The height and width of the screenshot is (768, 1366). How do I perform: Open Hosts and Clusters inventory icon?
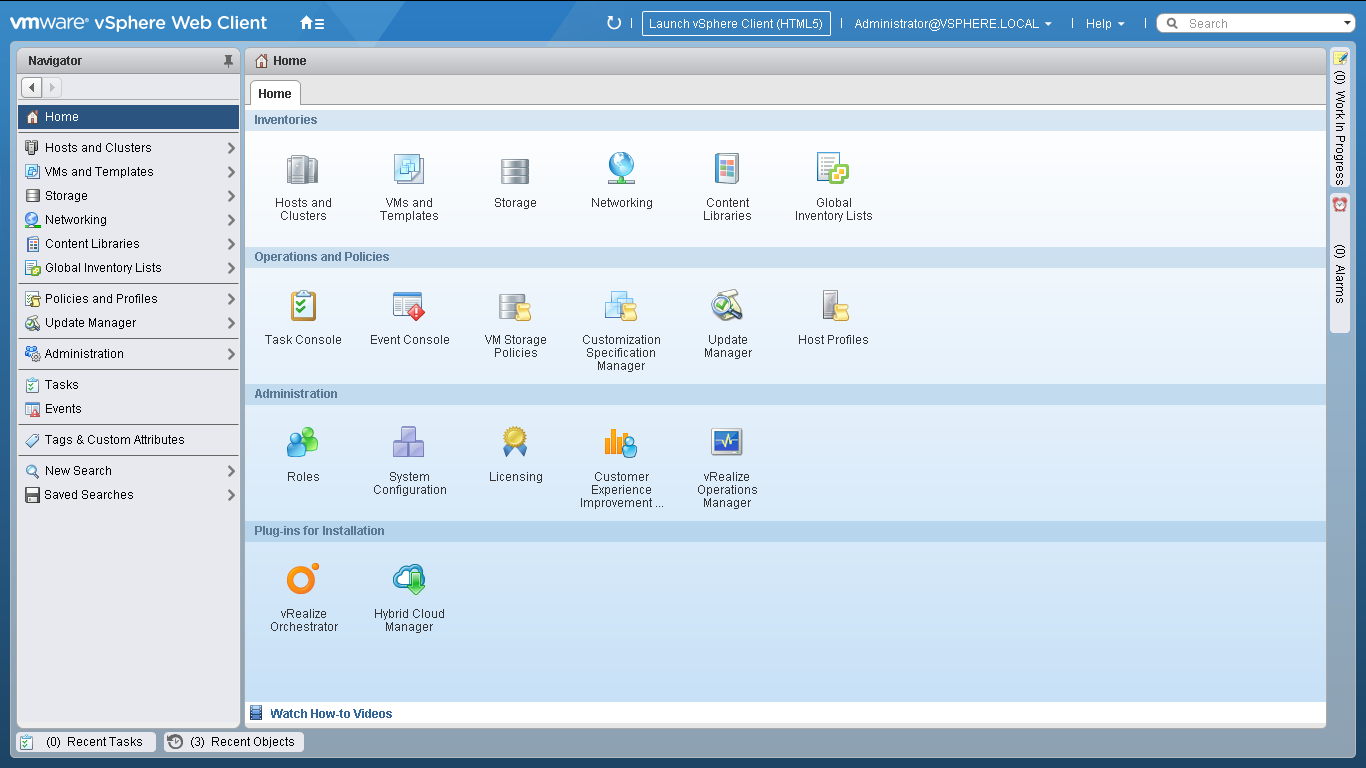coord(303,171)
